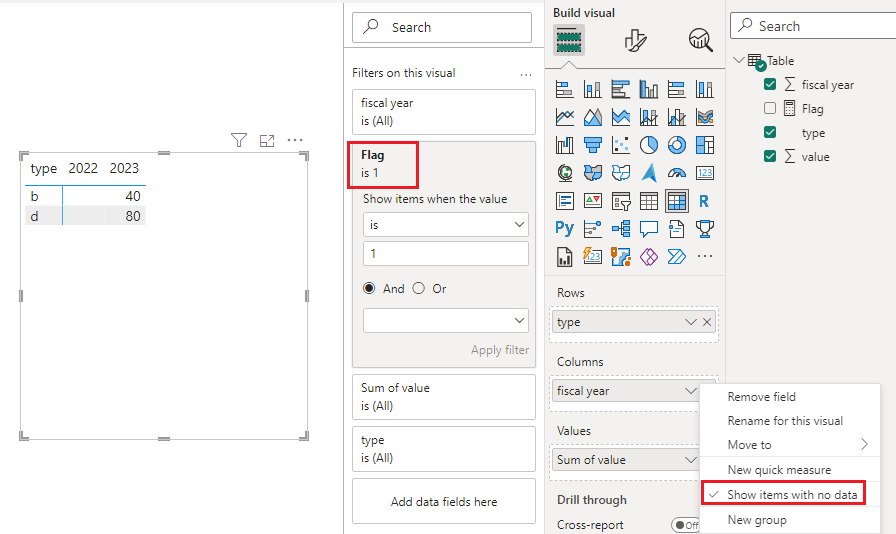Select the stacked column chart visual

pyautogui.click(x=593, y=89)
